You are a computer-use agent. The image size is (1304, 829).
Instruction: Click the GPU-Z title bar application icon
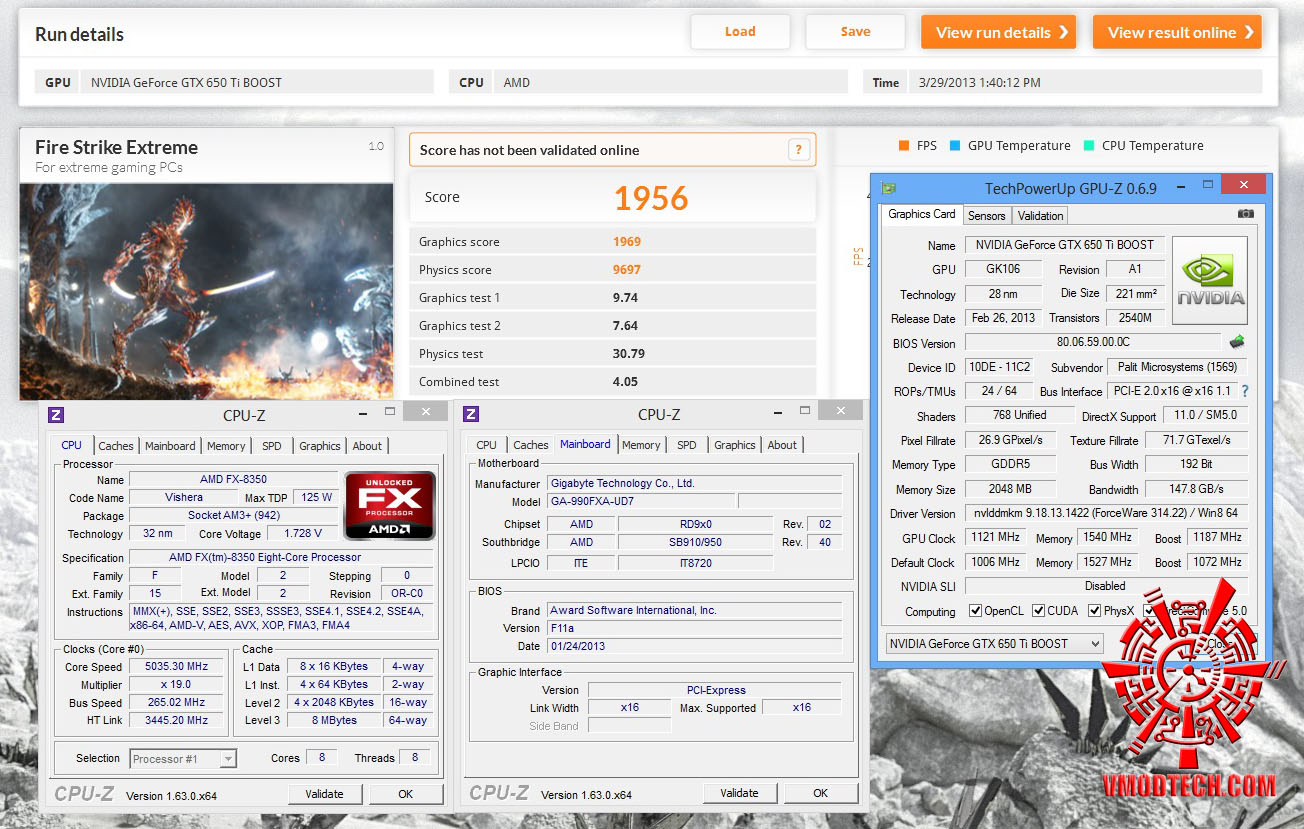coord(888,188)
